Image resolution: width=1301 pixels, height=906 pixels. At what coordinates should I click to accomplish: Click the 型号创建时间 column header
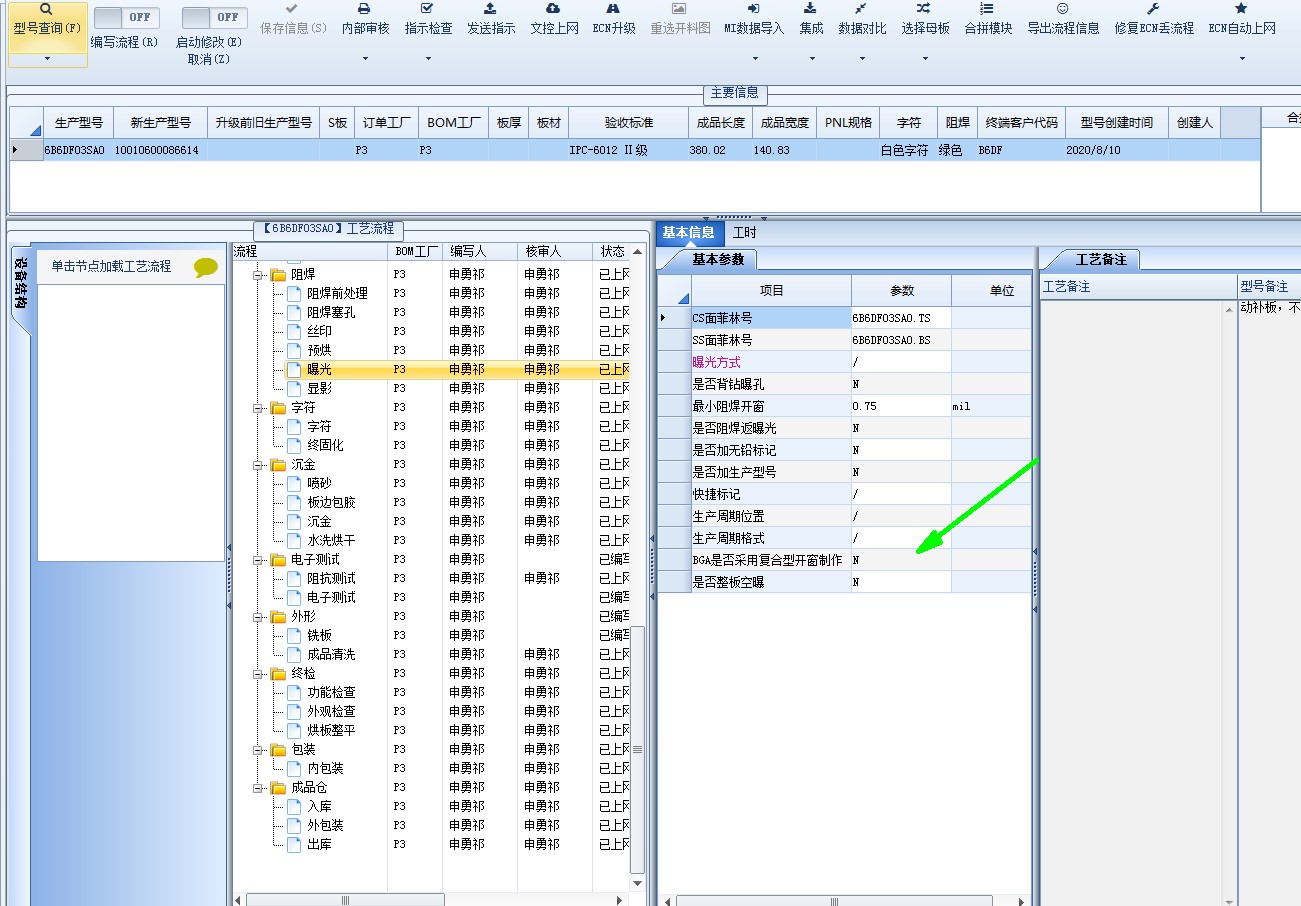click(1116, 123)
